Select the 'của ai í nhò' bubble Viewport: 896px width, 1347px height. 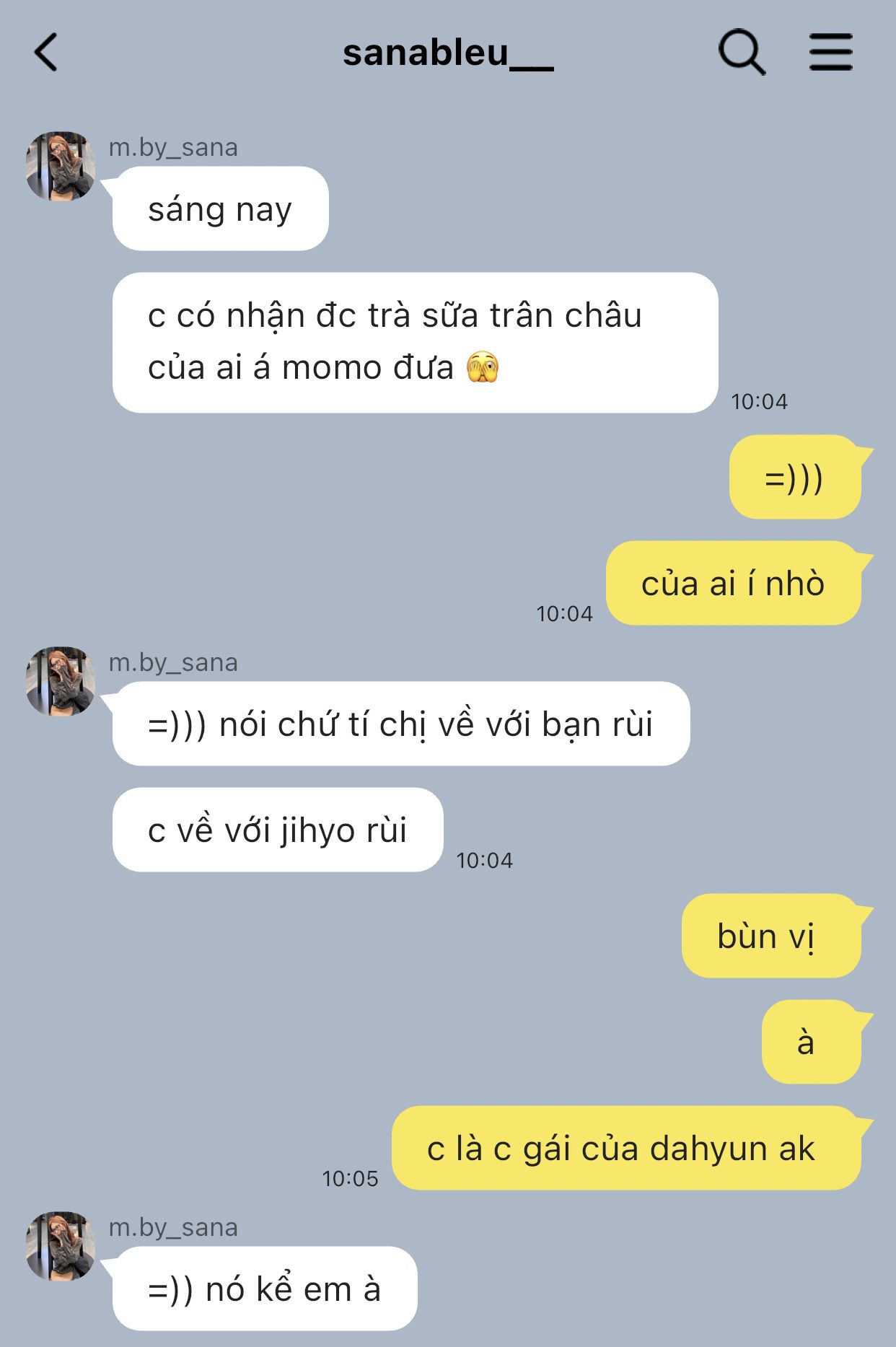734,583
